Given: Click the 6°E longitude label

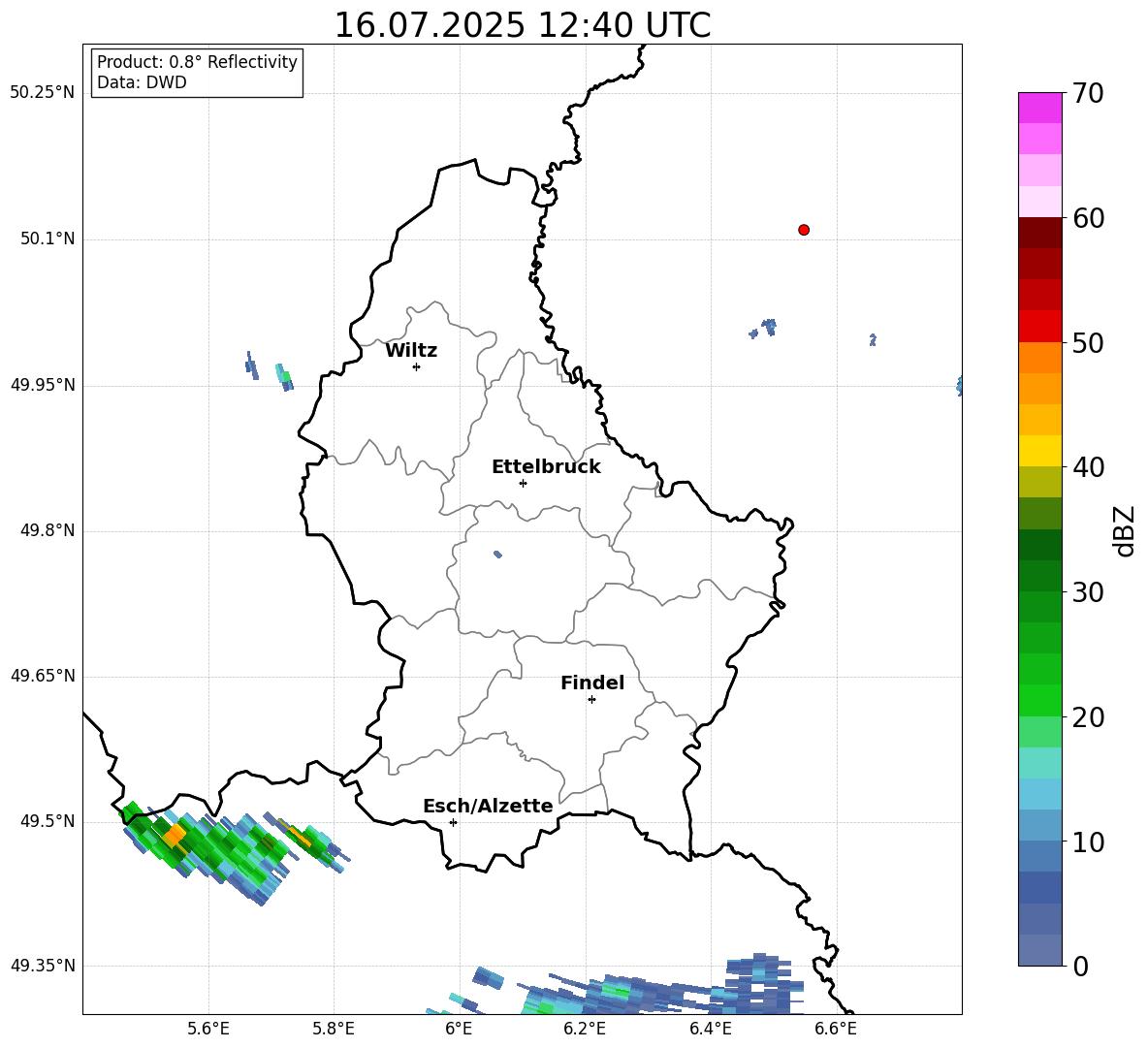Looking at the screenshot, I should (x=459, y=1029).
